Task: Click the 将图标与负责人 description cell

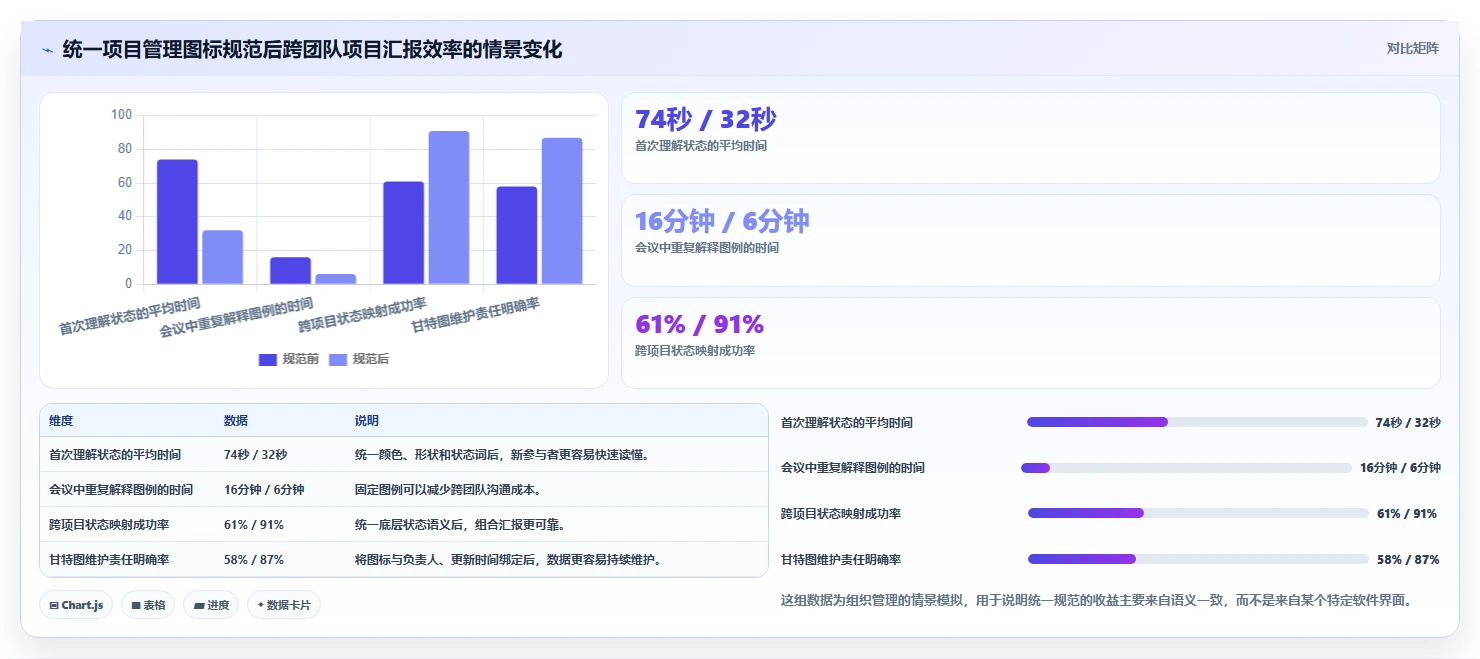Action: [509, 560]
